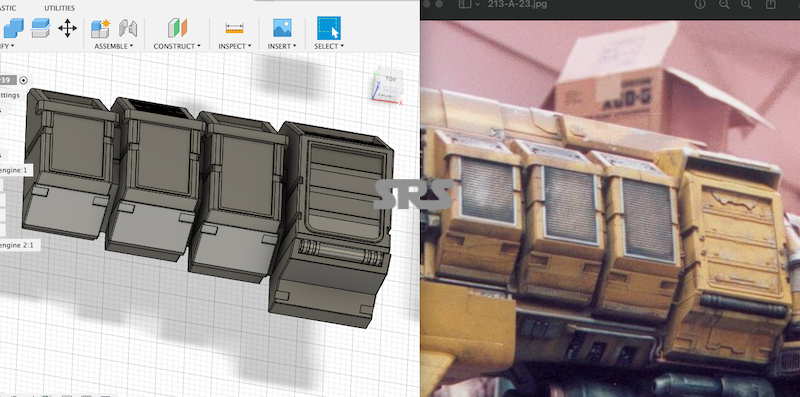Click the New Component icon
This screenshot has height=397, width=800.
pyautogui.click(x=101, y=29)
